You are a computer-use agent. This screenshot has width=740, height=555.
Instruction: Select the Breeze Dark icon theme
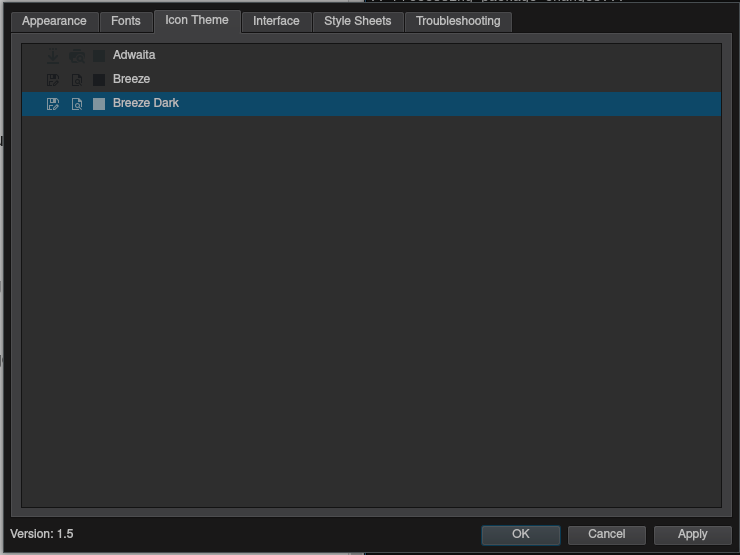coord(146,104)
